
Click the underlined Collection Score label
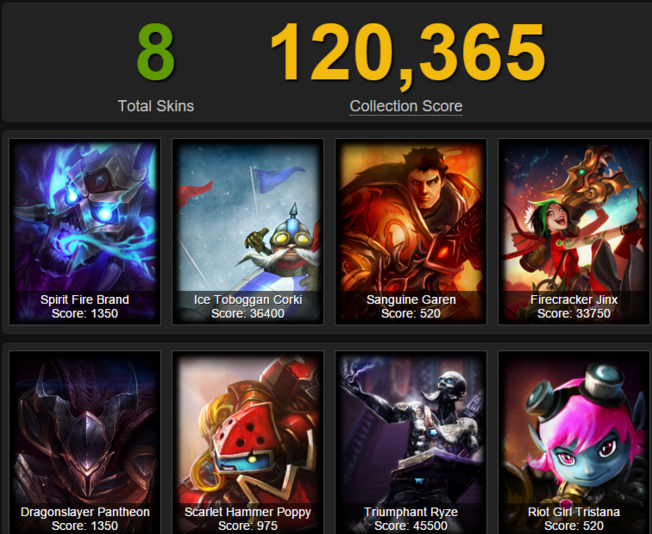pos(406,106)
